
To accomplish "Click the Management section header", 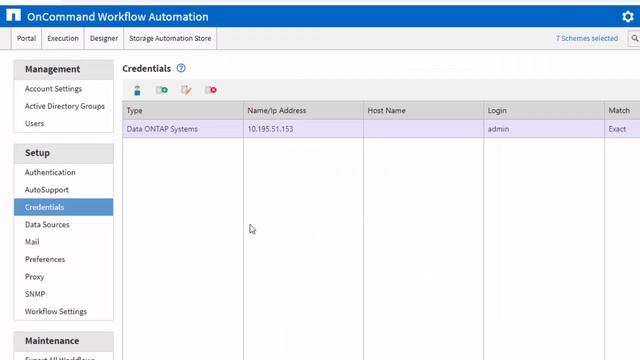I will [64, 69].
